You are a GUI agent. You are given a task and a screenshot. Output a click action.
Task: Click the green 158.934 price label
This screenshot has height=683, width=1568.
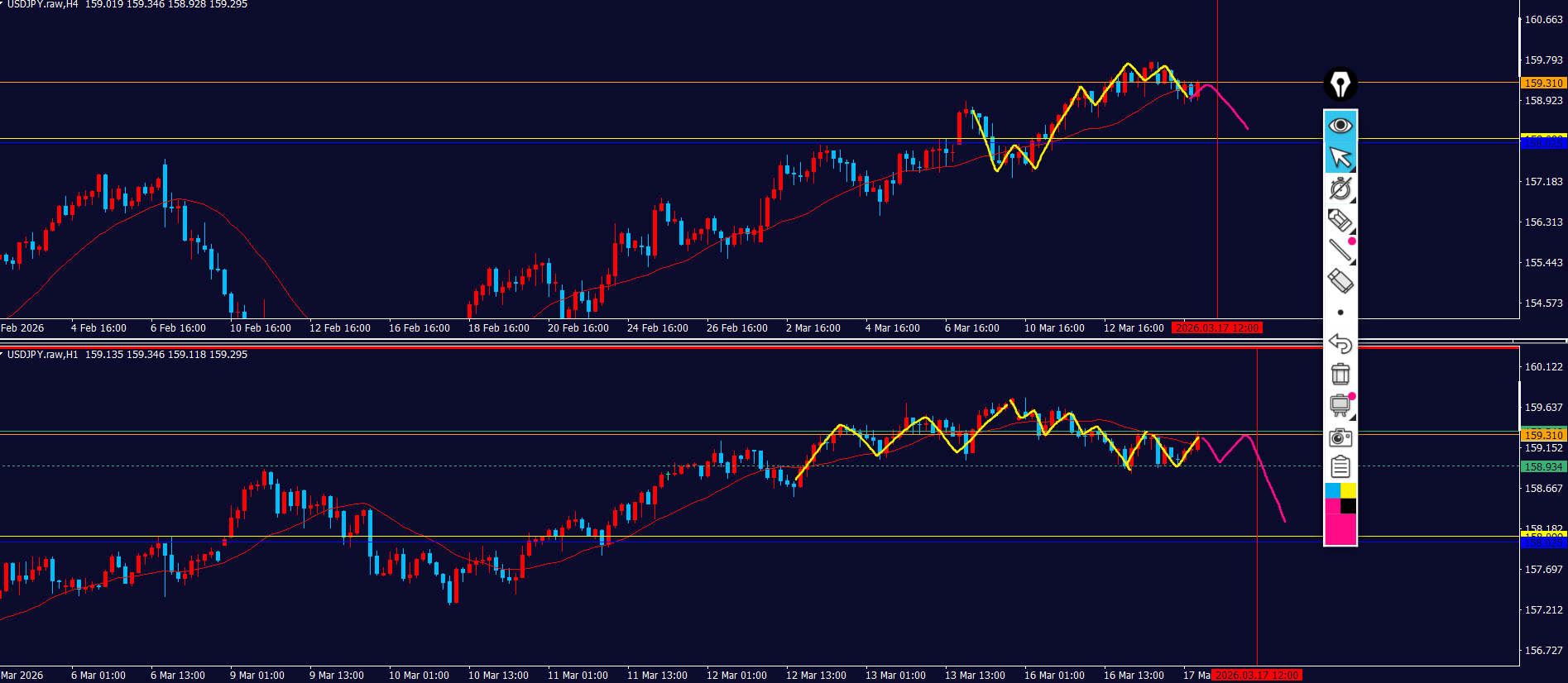(1543, 467)
